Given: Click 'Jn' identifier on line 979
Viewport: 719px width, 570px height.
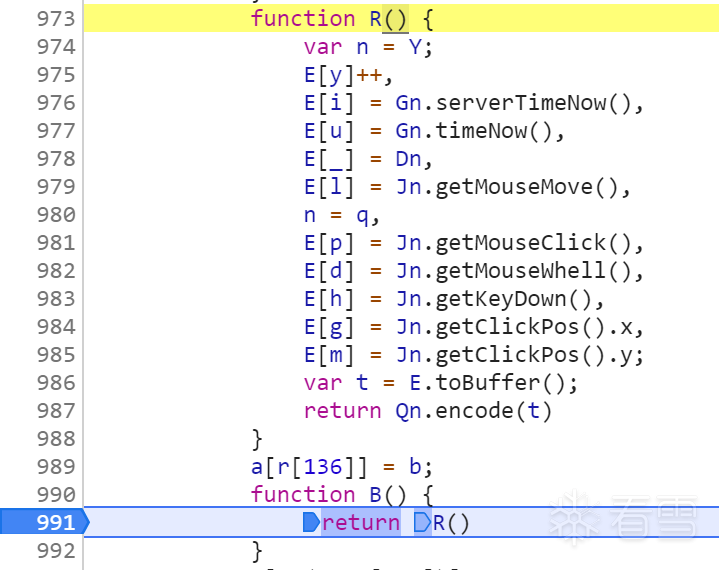Looking at the screenshot, I should pyautogui.click(x=408, y=187).
